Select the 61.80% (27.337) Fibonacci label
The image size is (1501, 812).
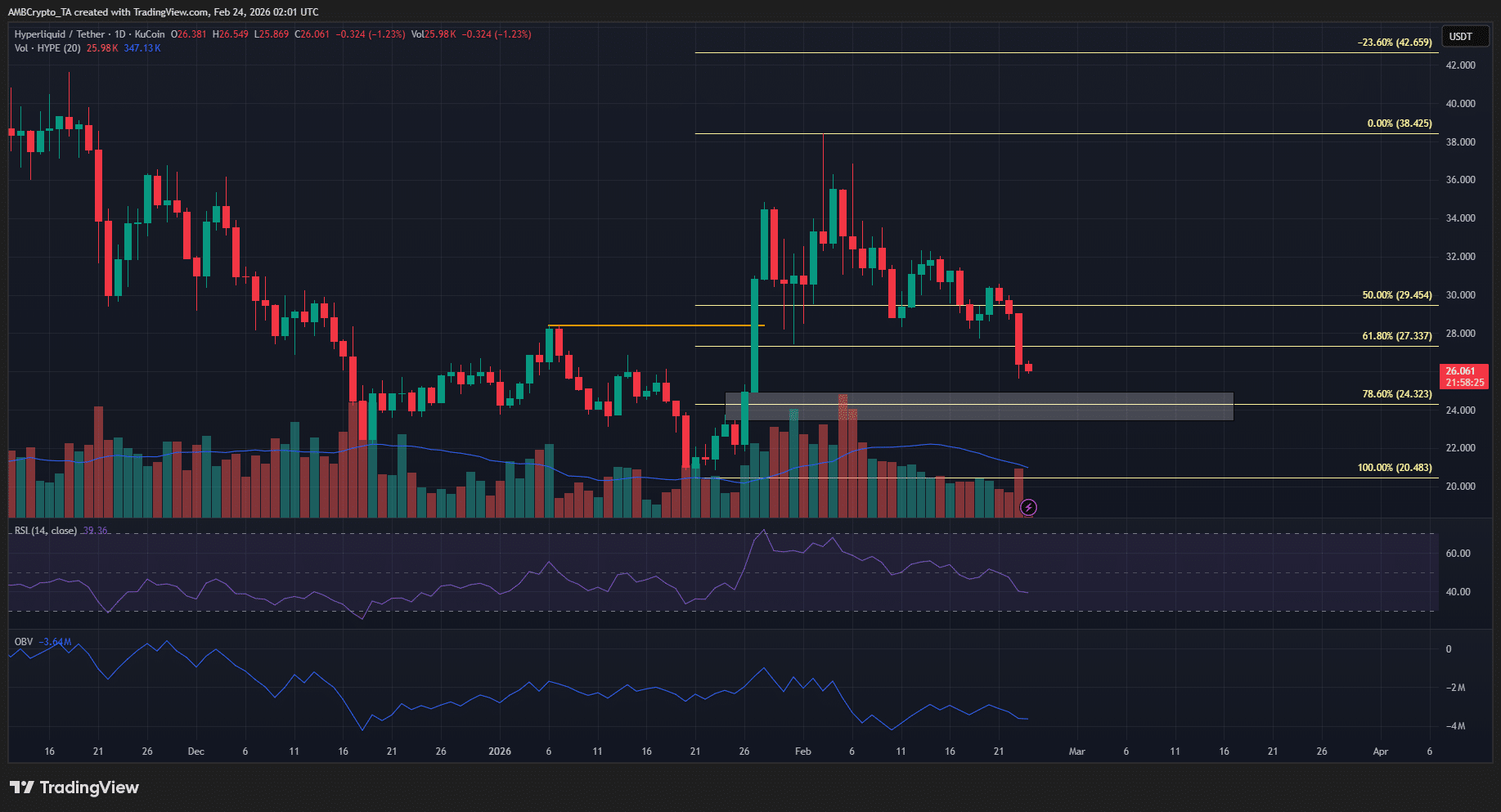[1396, 336]
